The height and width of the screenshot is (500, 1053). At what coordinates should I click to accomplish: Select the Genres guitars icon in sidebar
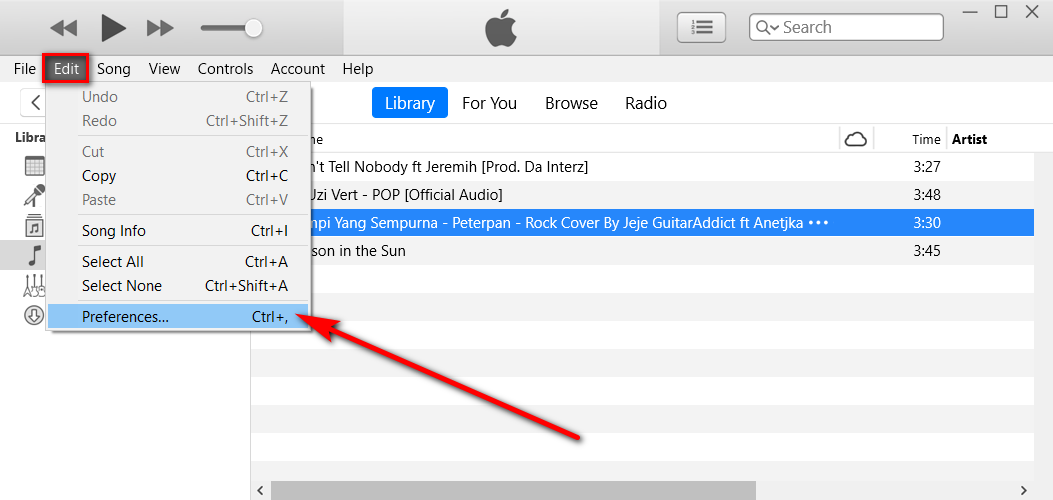34,286
